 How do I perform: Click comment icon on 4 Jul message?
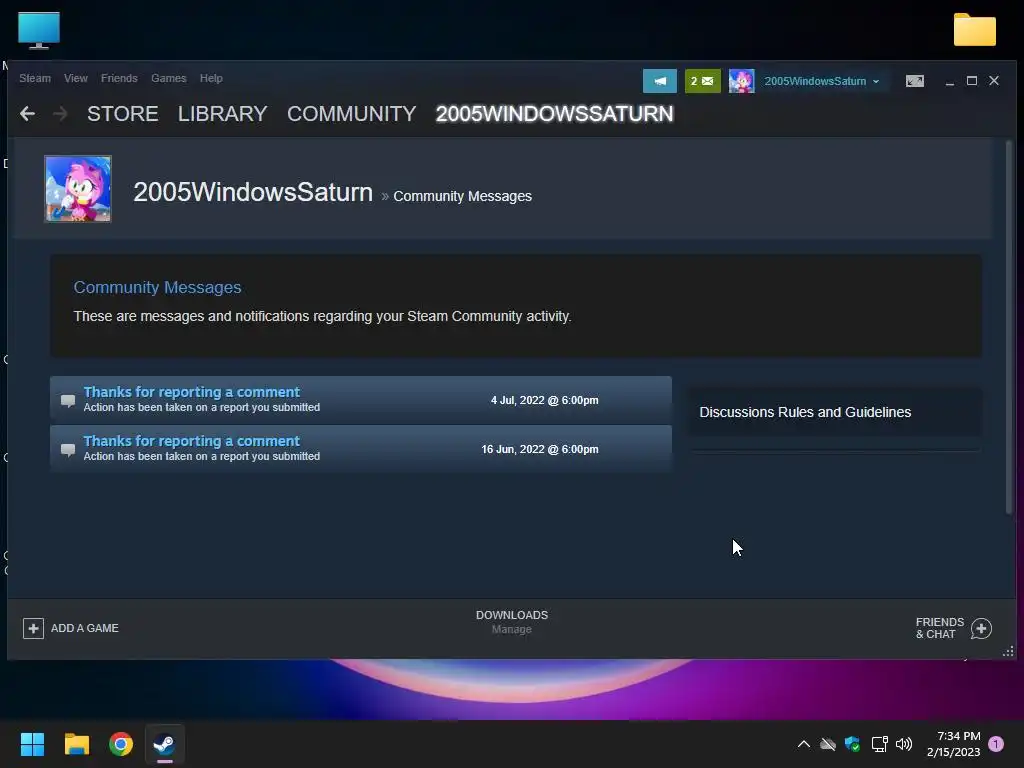[x=68, y=400]
